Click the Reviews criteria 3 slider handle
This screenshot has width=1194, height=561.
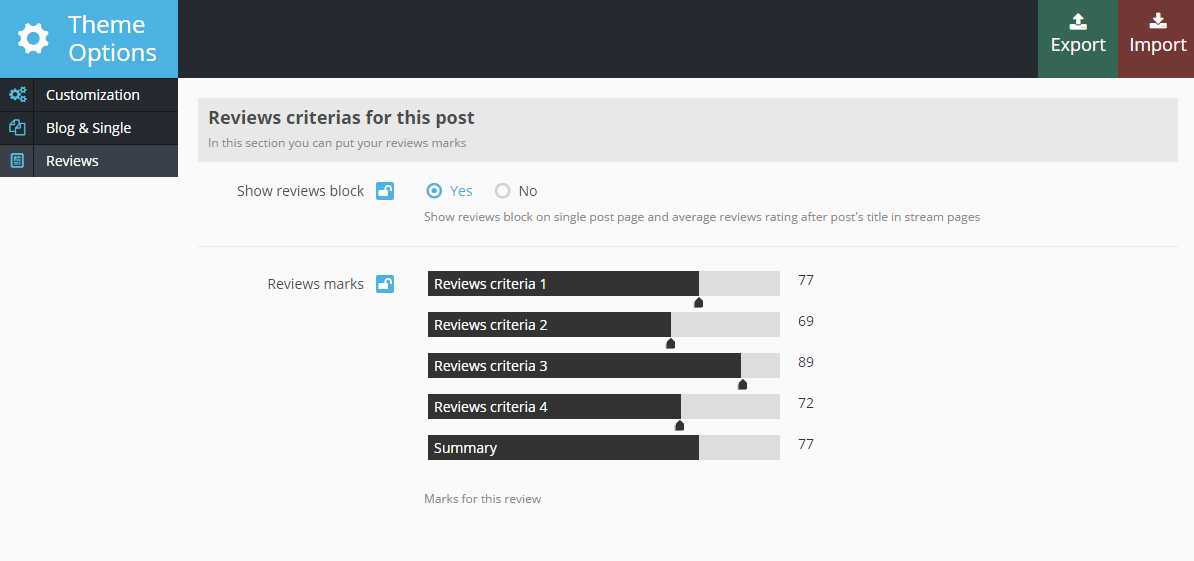pyautogui.click(x=742, y=384)
